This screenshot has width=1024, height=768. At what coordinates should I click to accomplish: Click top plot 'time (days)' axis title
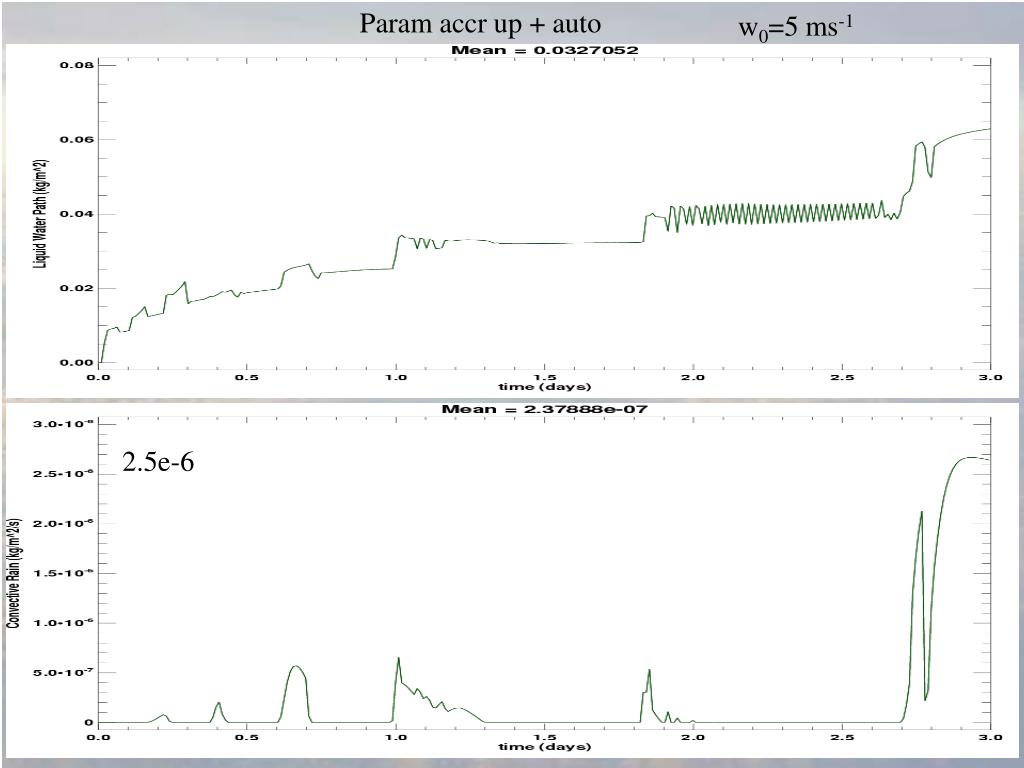point(545,387)
